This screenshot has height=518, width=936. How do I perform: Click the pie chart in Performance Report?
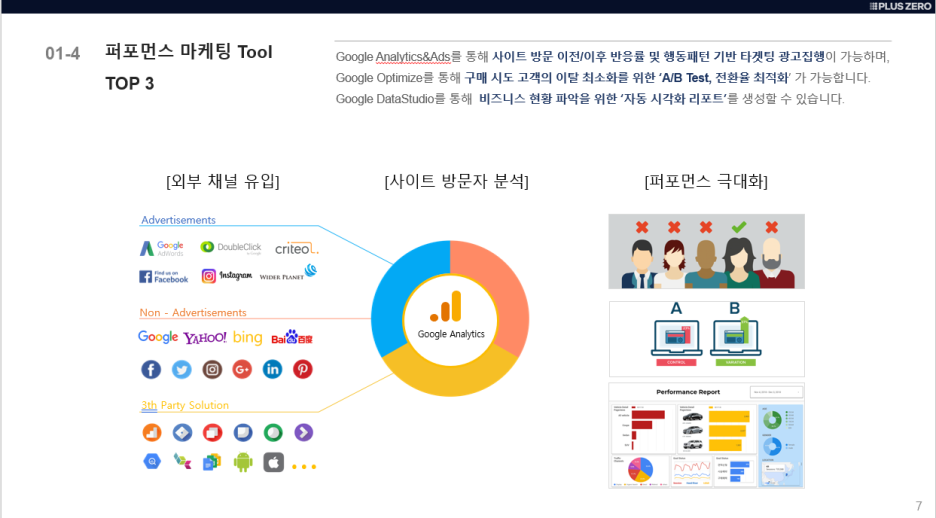(639, 470)
